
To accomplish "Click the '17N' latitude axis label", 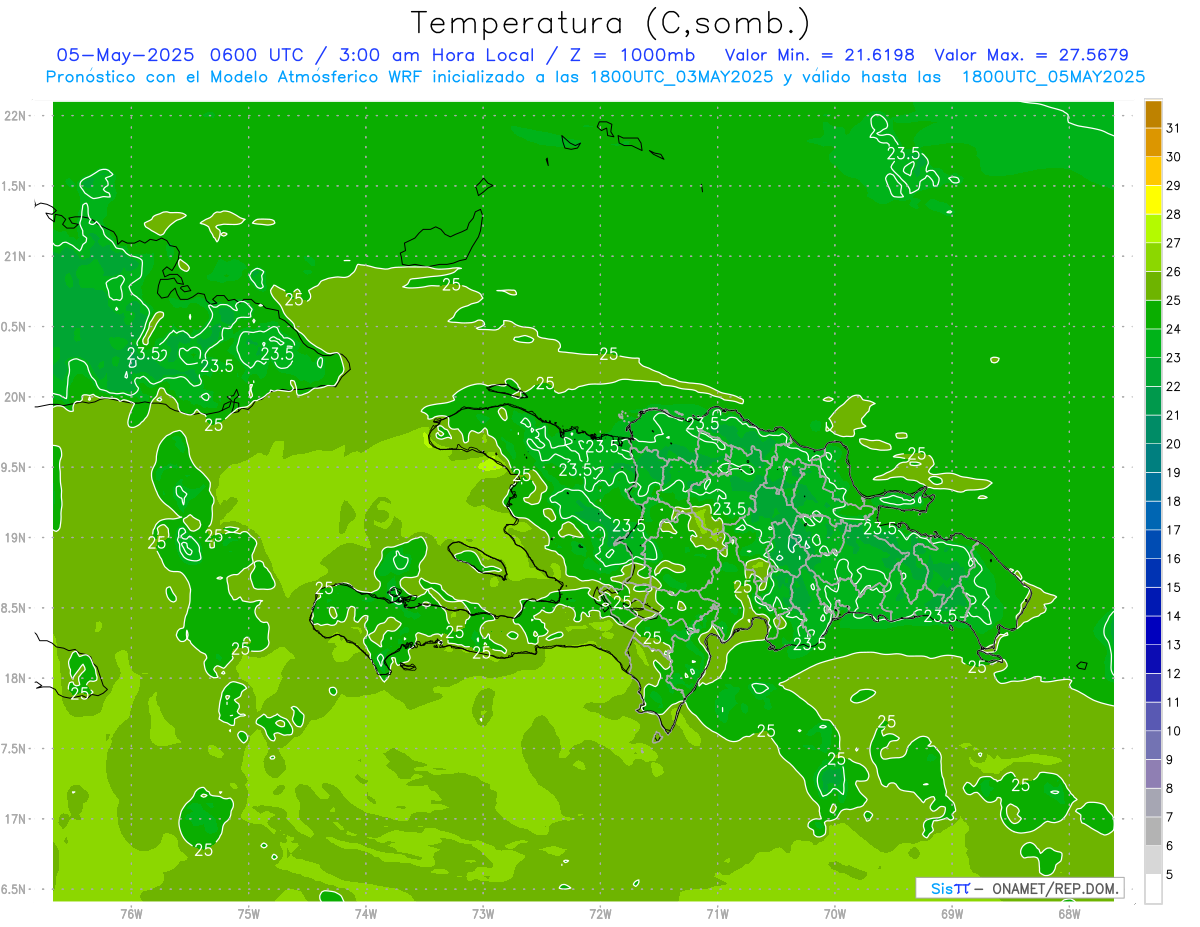I will 17,819.
